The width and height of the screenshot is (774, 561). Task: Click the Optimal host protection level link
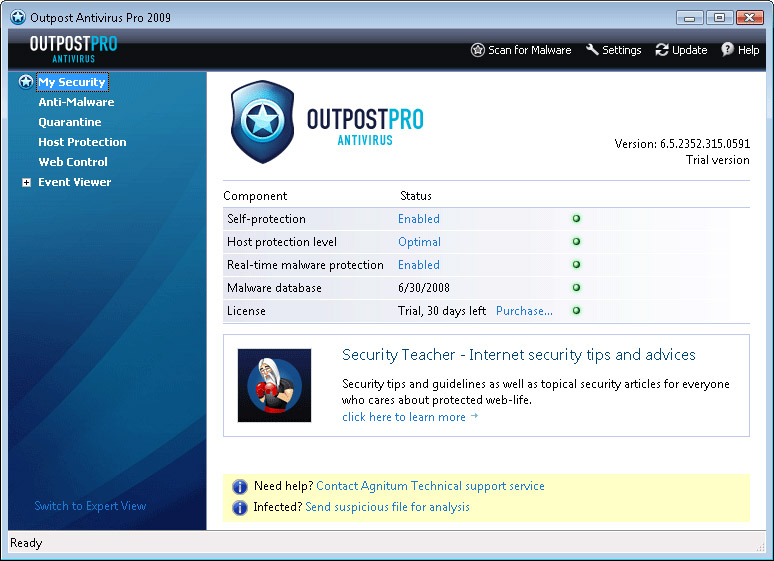pyautogui.click(x=419, y=242)
